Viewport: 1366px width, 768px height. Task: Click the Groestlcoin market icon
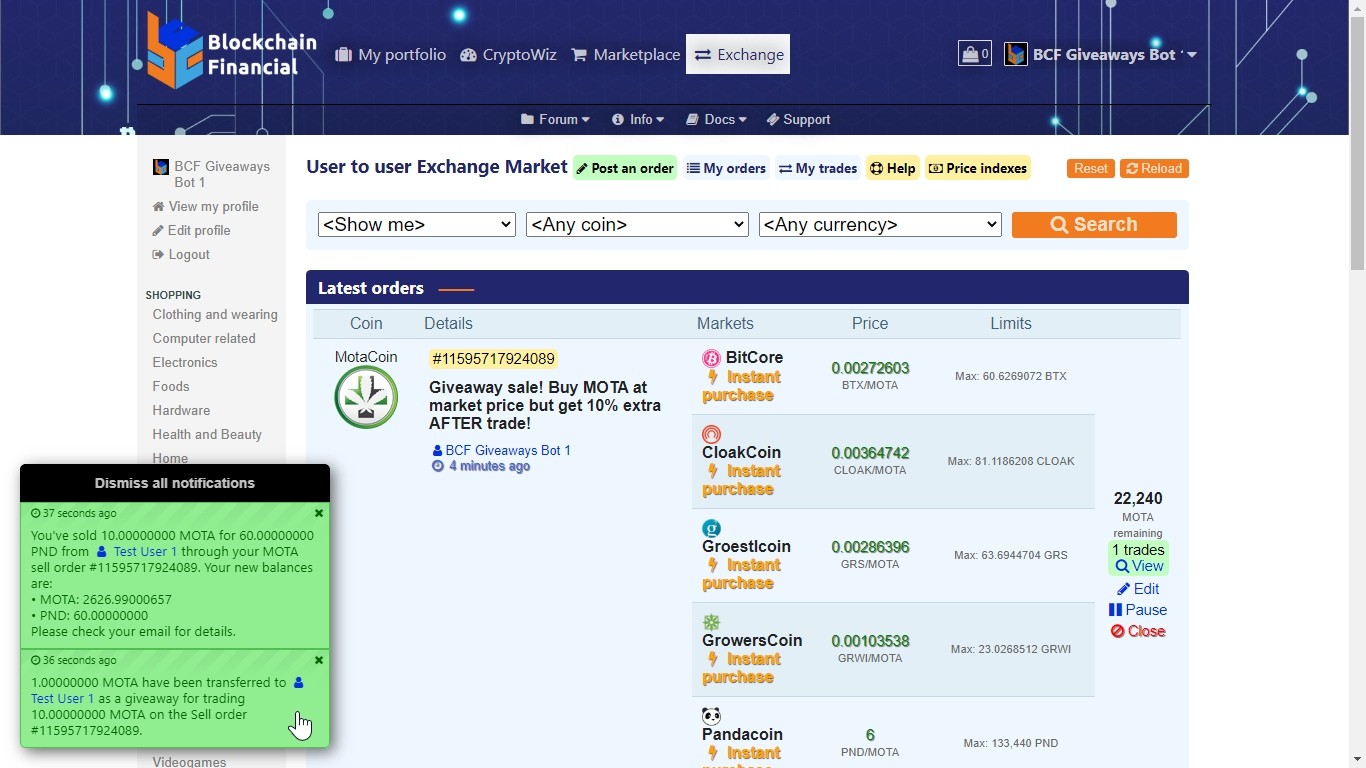click(x=711, y=528)
